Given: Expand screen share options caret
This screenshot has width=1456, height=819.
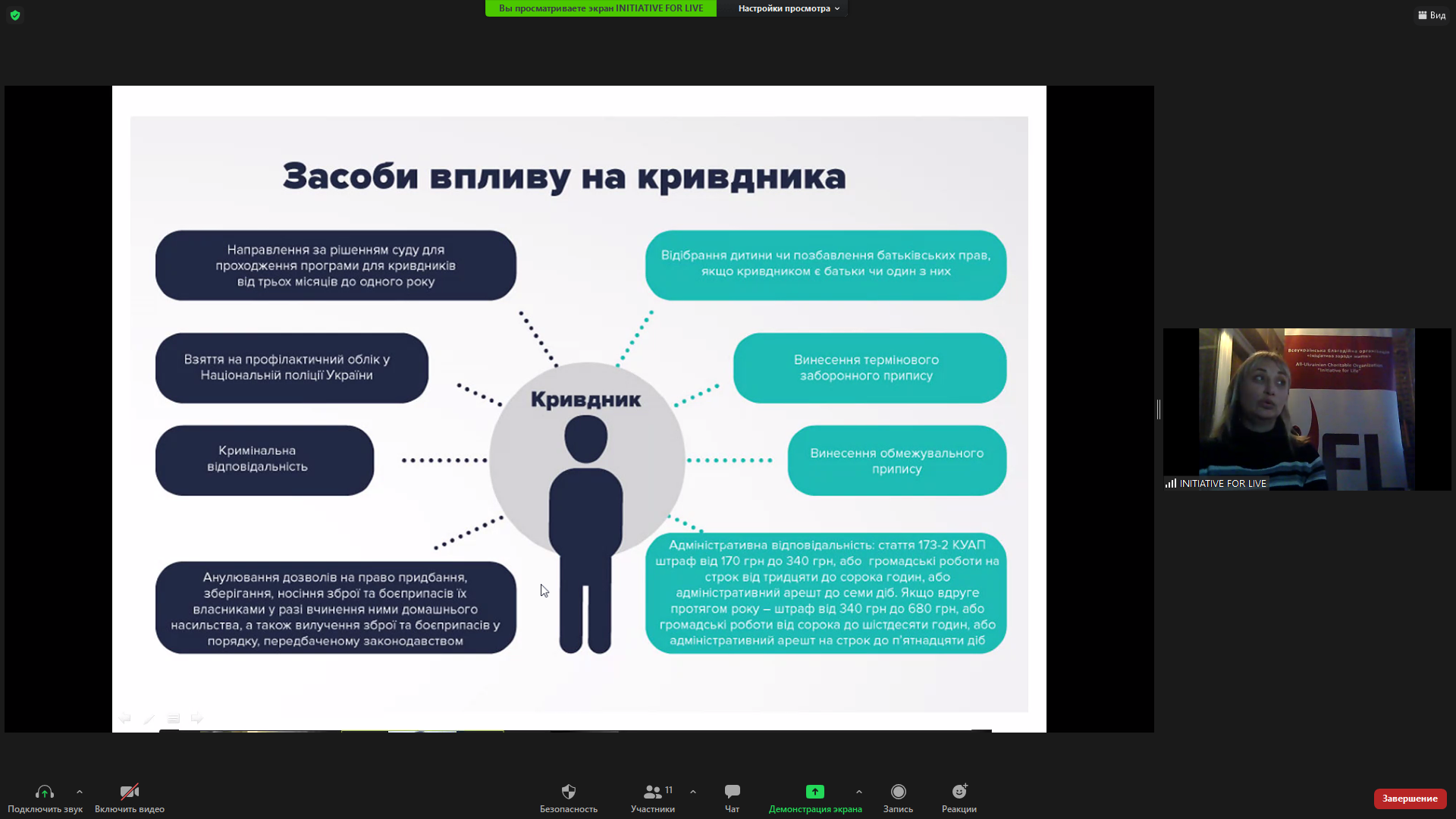Looking at the screenshot, I should 859,792.
